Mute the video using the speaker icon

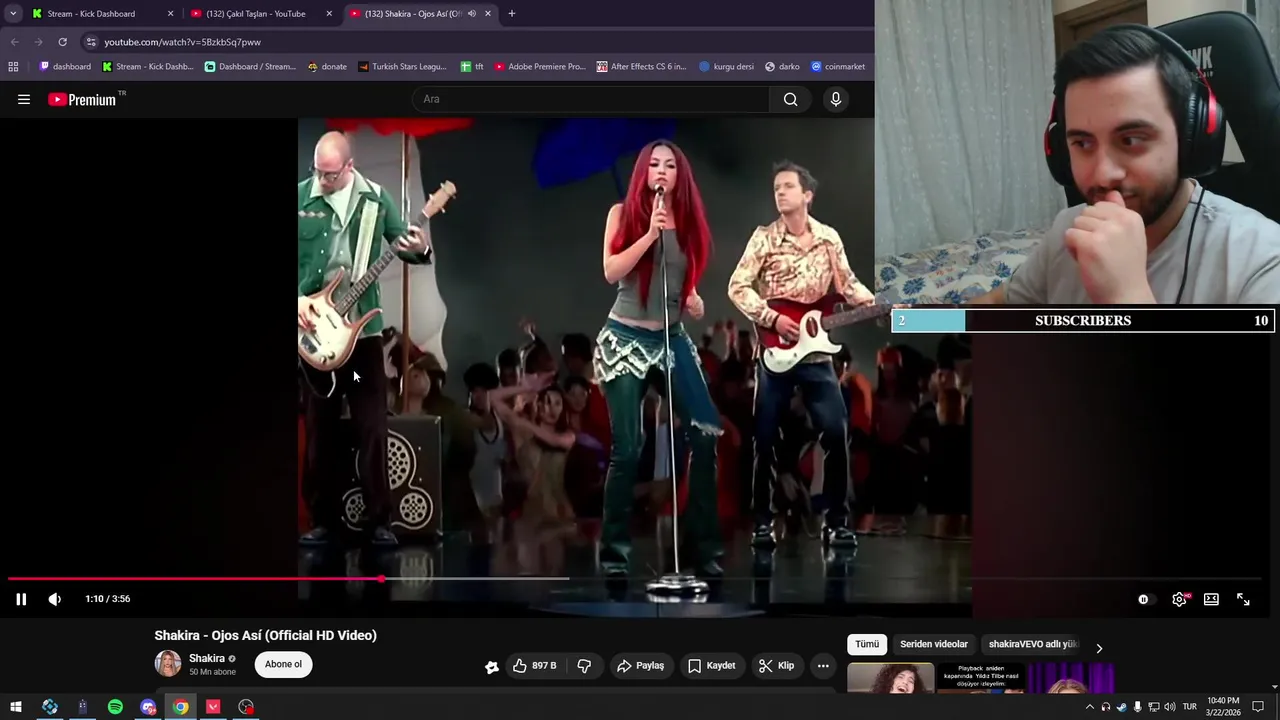click(55, 599)
